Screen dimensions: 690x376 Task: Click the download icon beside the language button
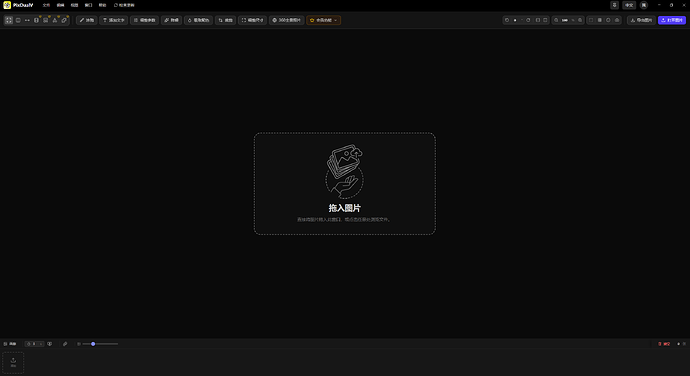pos(615,5)
